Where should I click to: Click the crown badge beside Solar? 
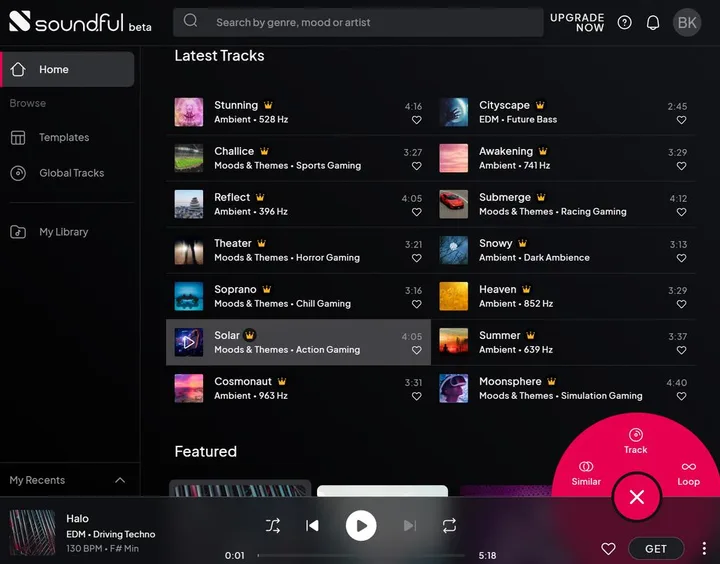pos(249,335)
